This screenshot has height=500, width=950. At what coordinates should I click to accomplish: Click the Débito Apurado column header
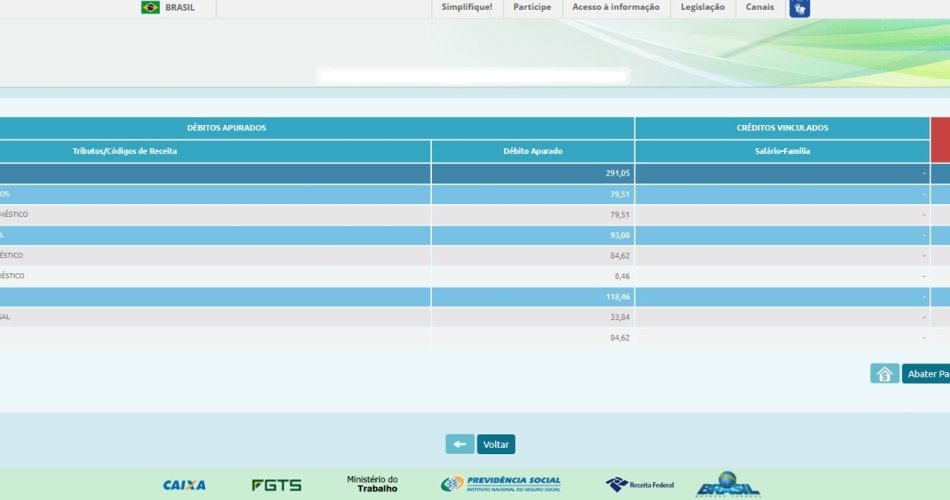[532, 151]
